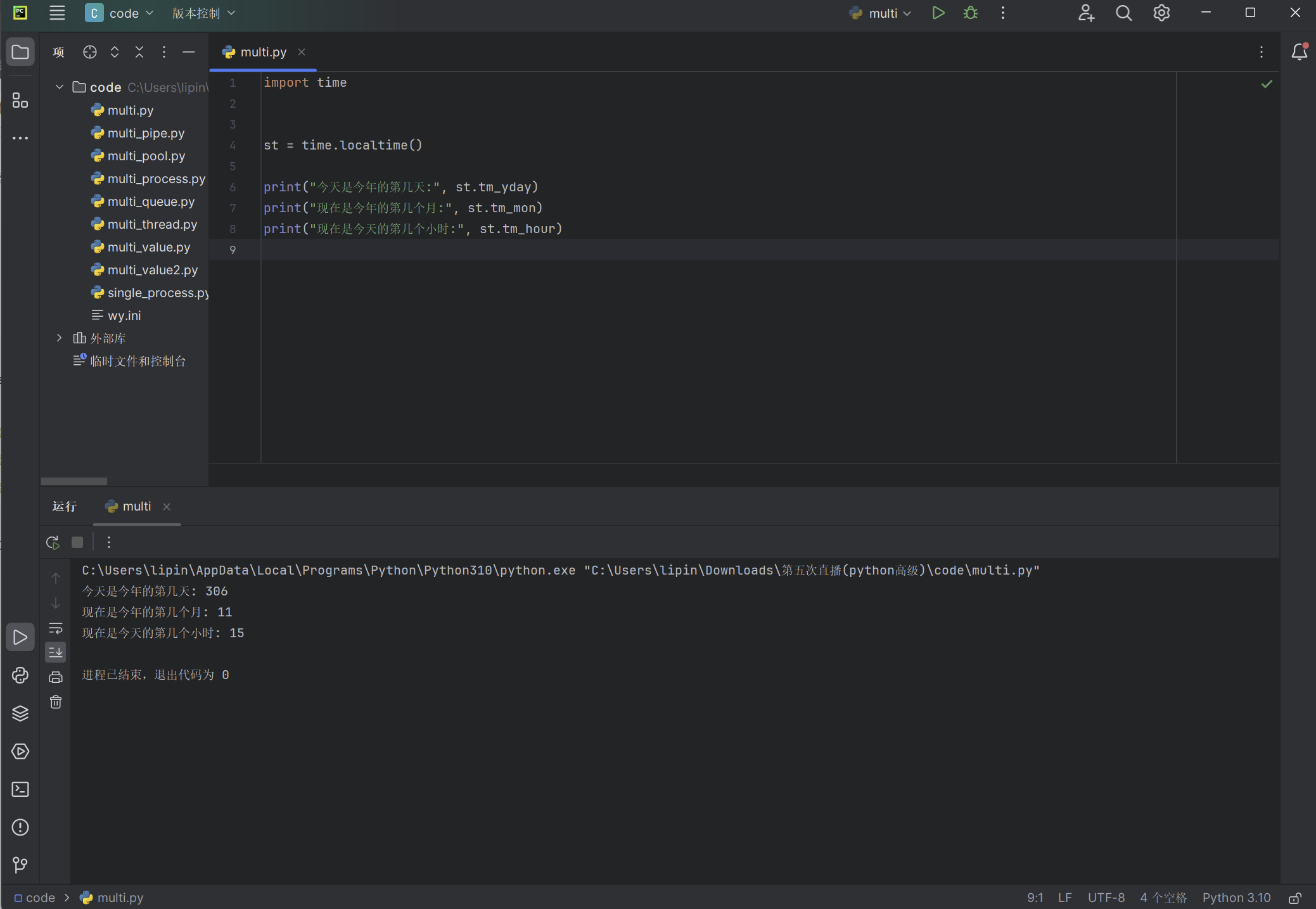
Task: Open notifications bell
Action: [x=1299, y=52]
